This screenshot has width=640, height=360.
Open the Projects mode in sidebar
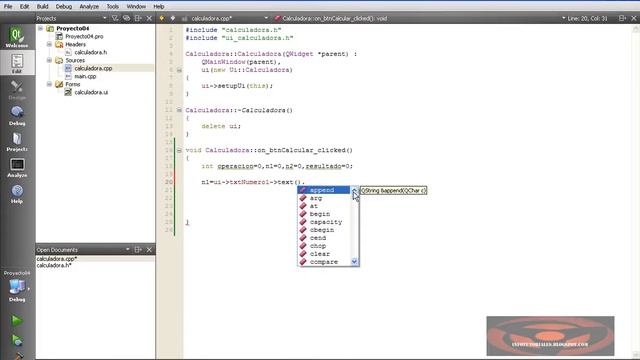click(17, 142)
